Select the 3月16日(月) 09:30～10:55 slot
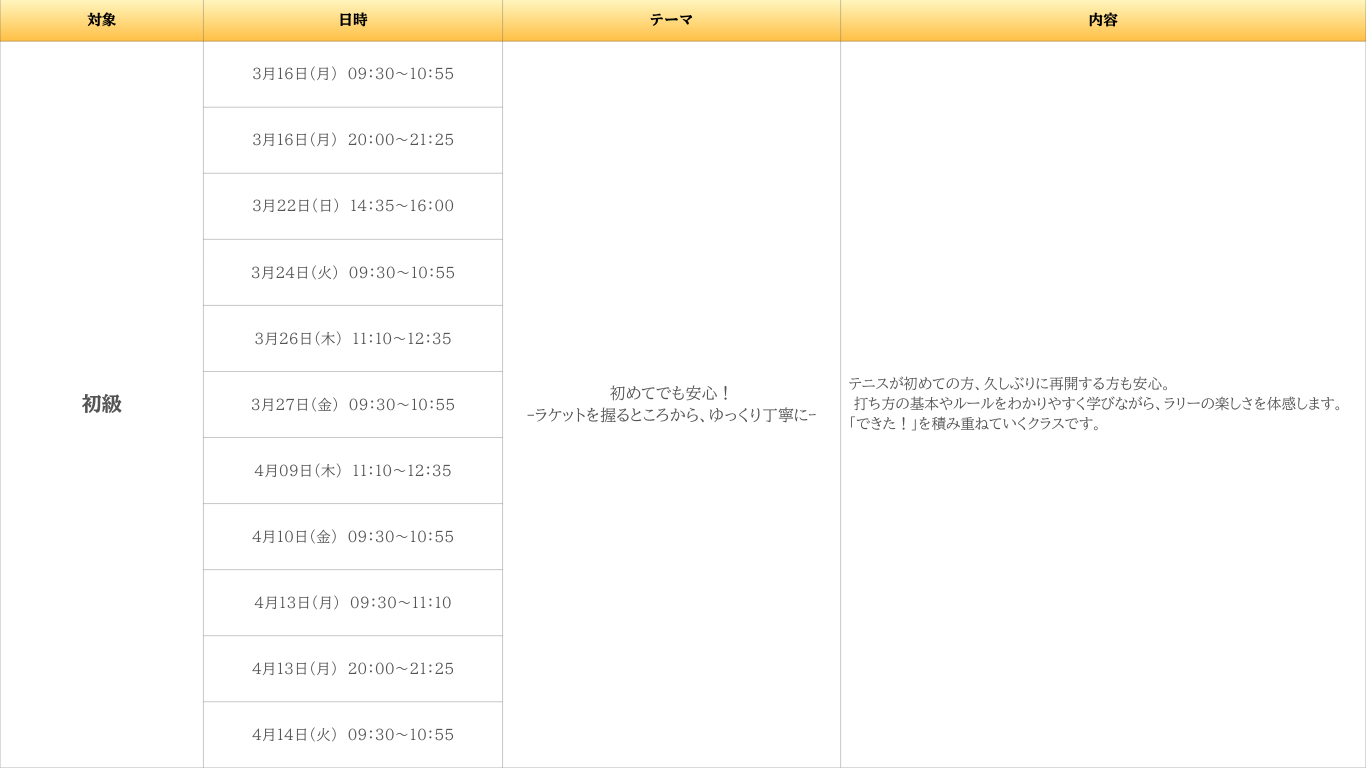This screenshot has height=768, width=1366. [353, 74]
